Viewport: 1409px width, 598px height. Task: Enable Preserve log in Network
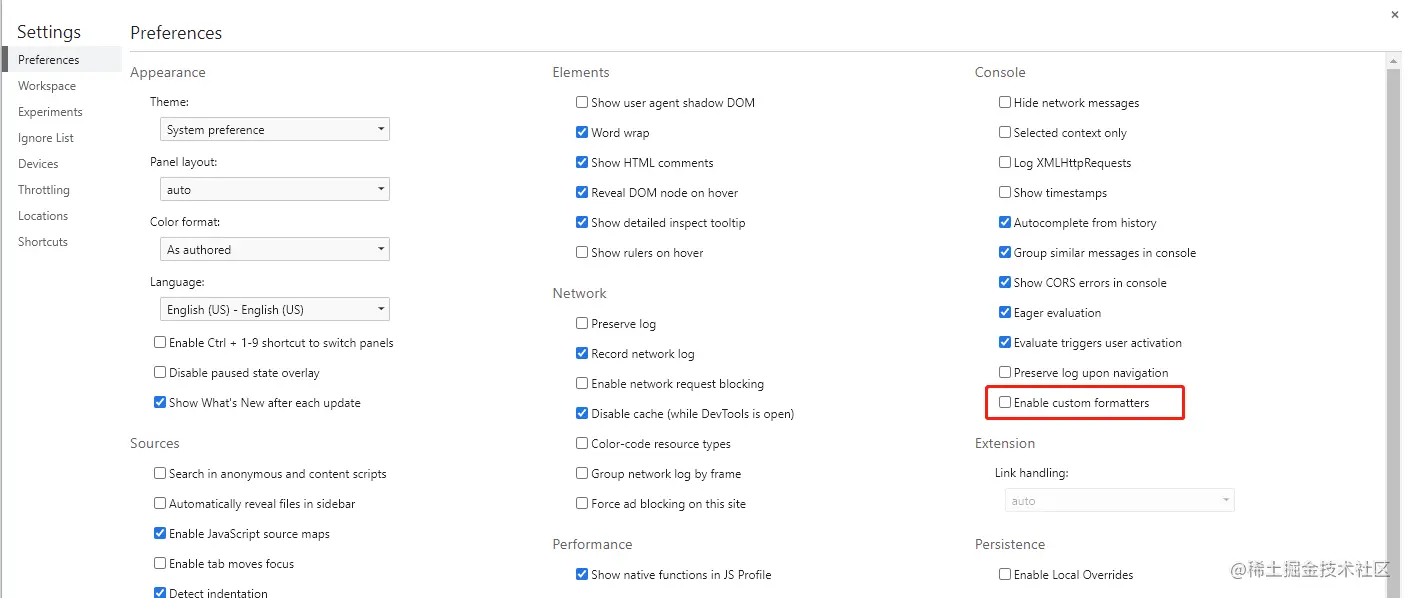582,324
